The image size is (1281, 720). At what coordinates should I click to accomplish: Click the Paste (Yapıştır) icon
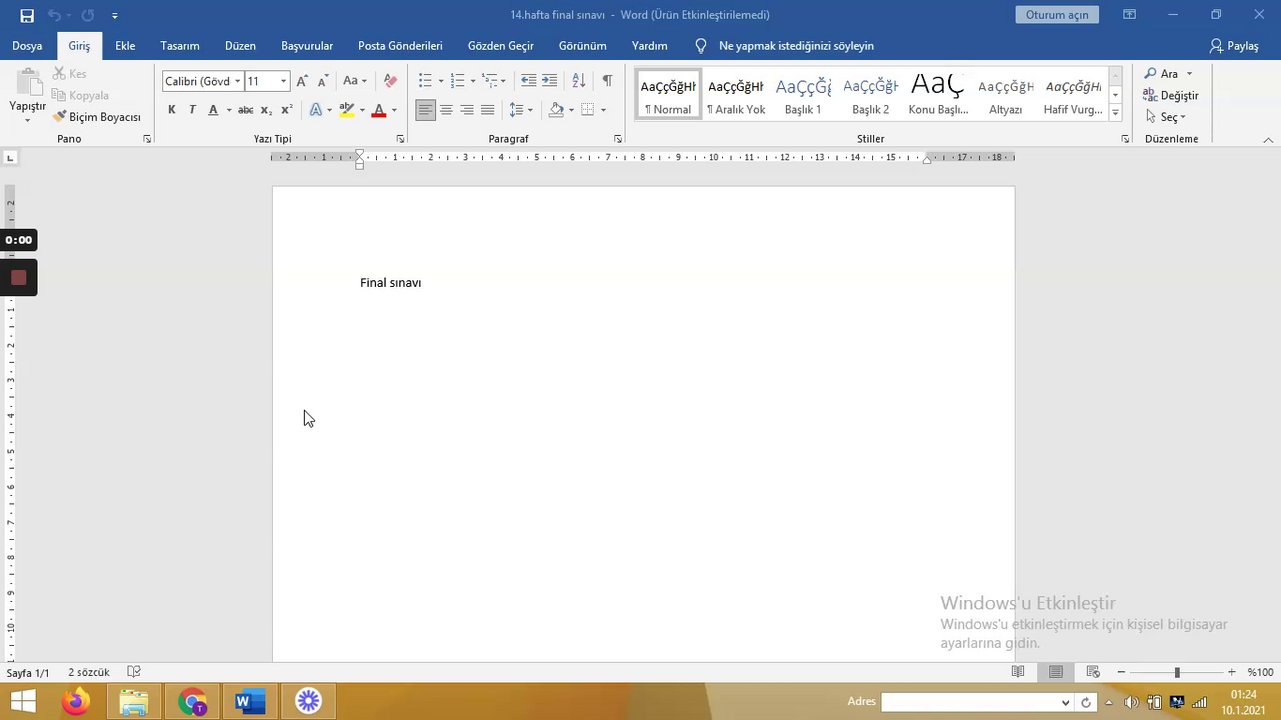[28, 83]
